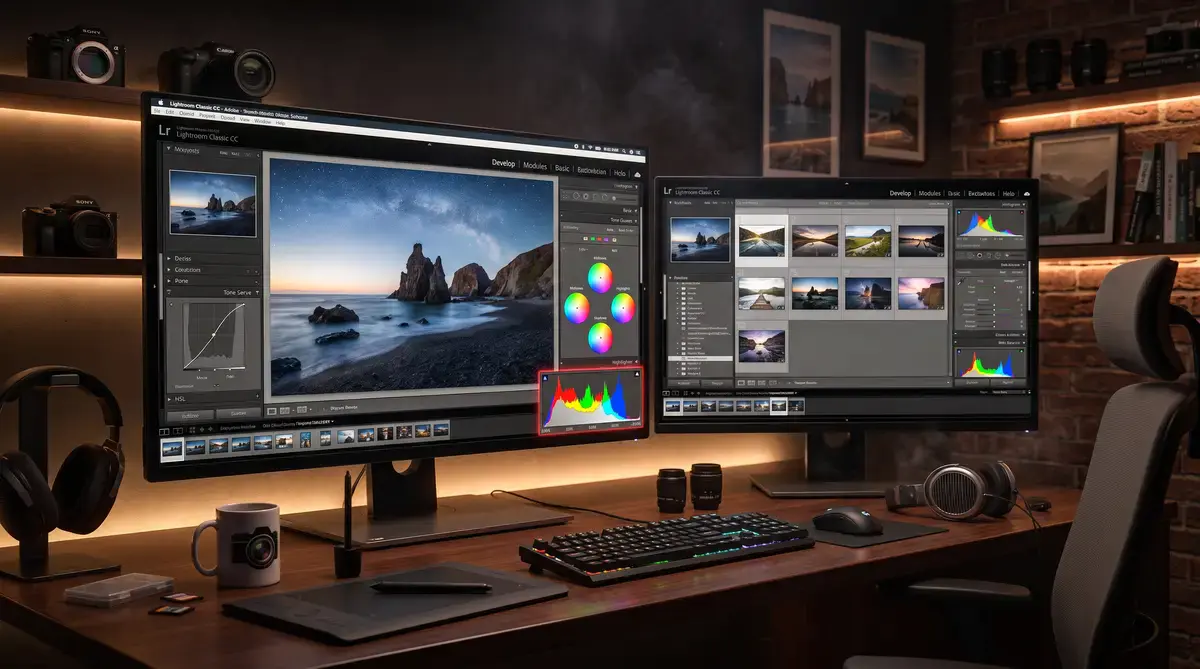Viewport: 1200px width, 669px height.
Task: Open cloud sync icon on the right monitor
Action: pos(1027,193)
